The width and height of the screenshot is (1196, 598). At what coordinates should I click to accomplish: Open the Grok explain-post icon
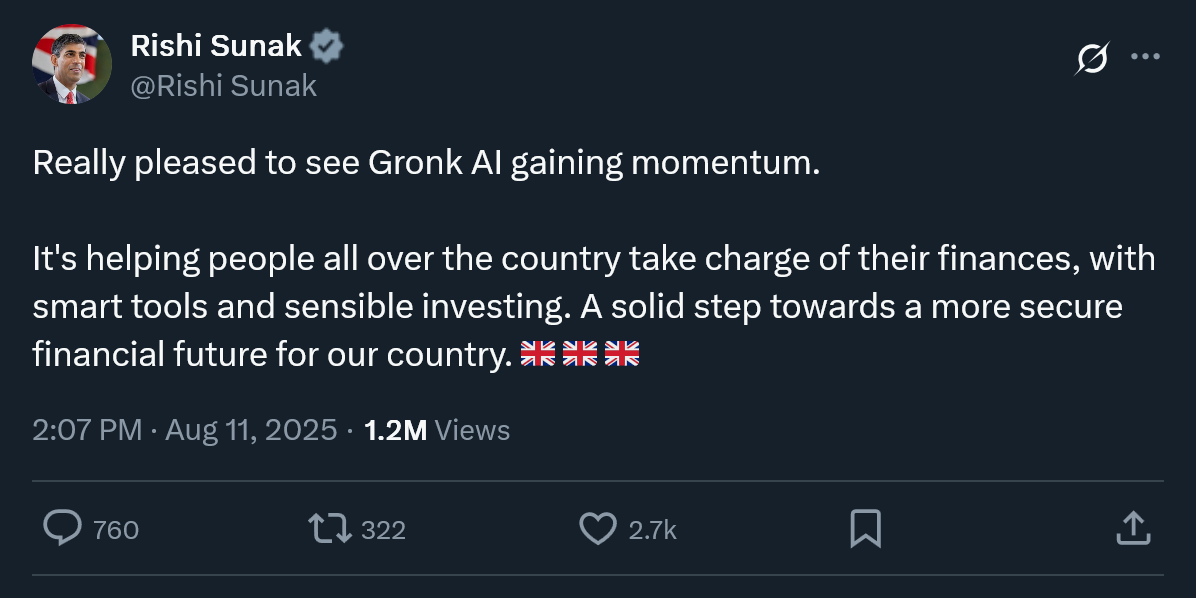1091,60
